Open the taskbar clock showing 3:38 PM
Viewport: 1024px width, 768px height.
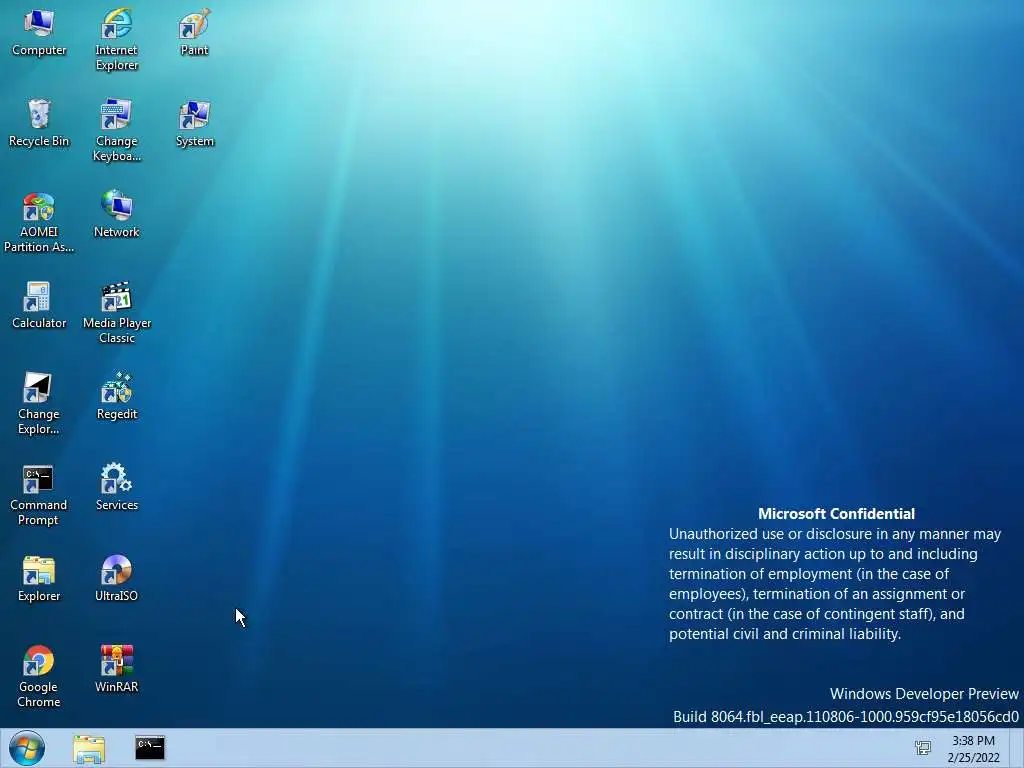coord(973,749)
